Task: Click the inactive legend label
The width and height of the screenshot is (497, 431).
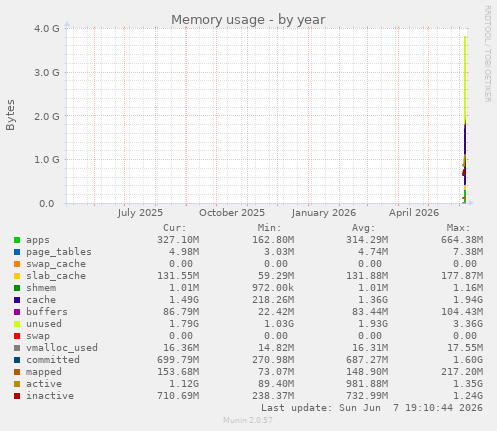Action: (x=50, y=396)
